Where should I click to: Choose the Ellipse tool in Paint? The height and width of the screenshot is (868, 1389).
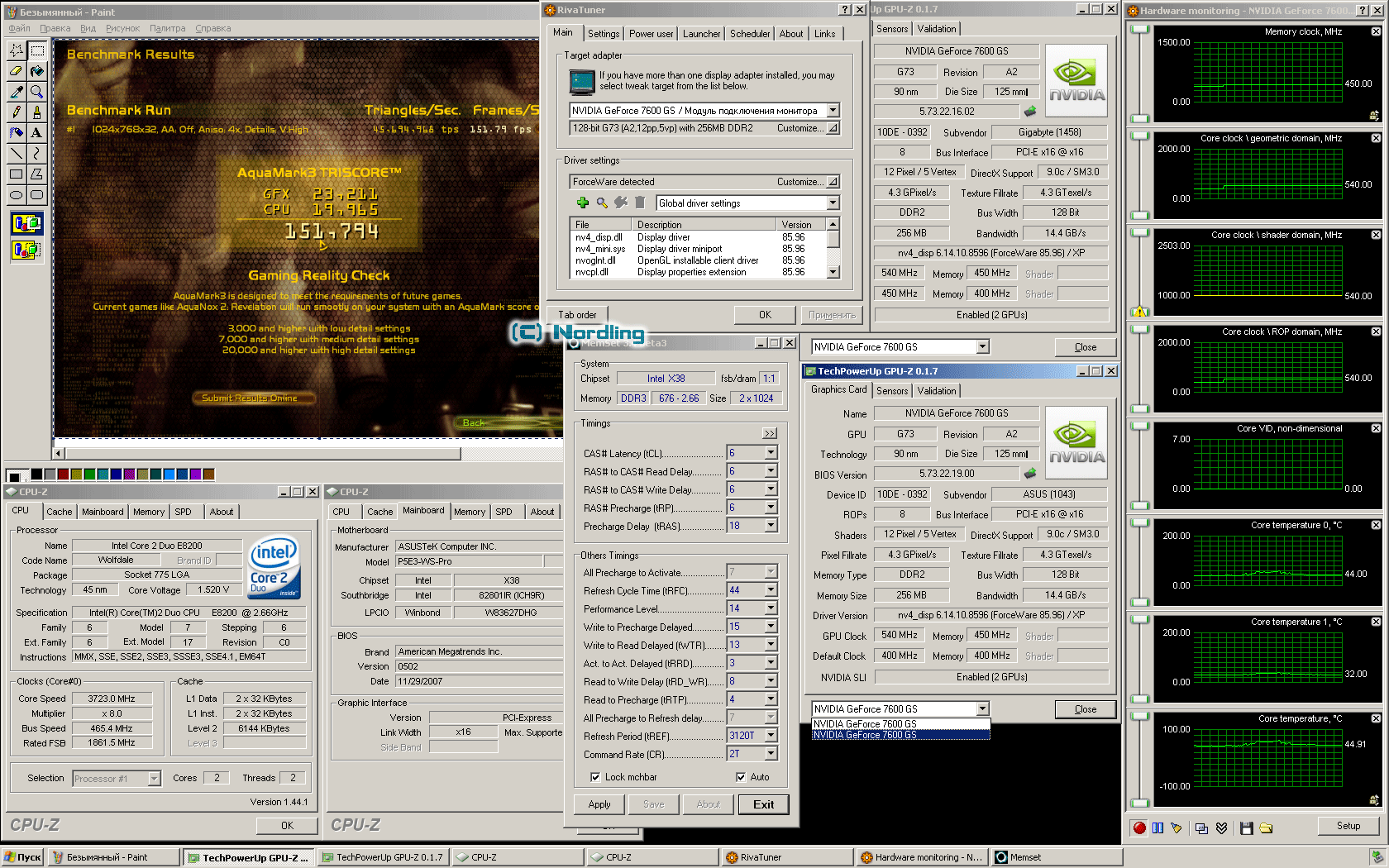click(x=16, y=194)
